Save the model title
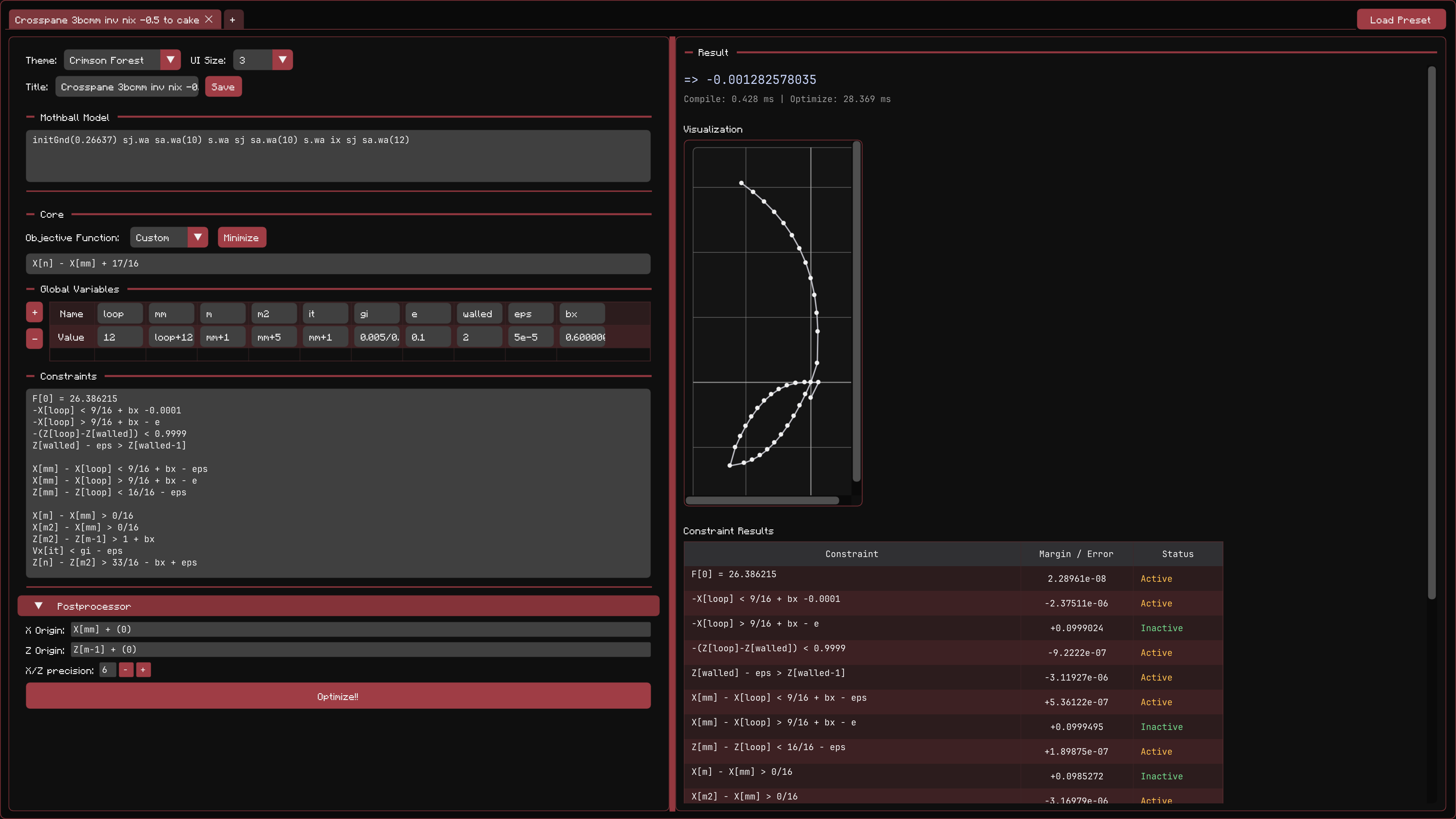The width and height of the screenshot is (1456, 819). coord(223,87)
